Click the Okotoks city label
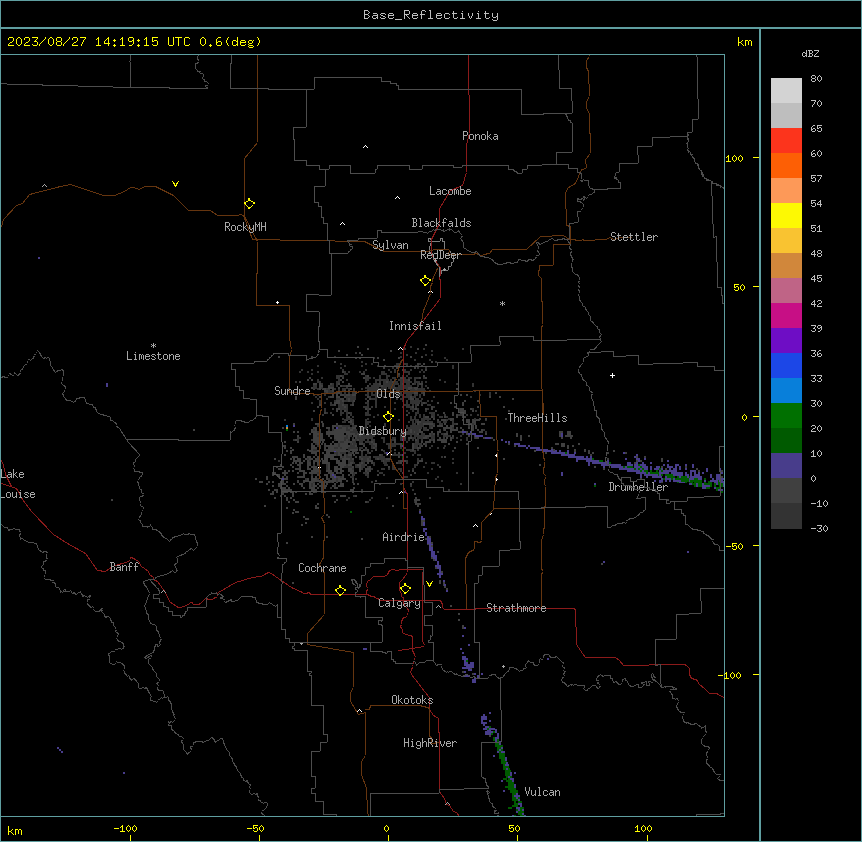 [x=412, y=700]
